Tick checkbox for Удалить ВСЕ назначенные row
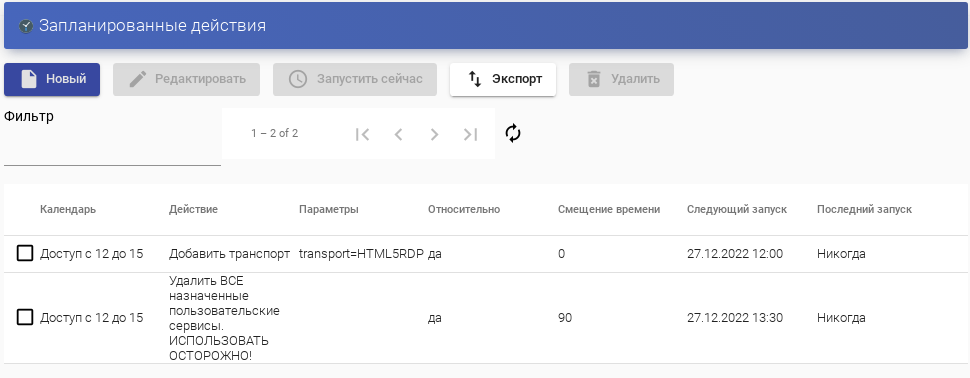Viewport: 970px width, 378px height. (25, 317)
